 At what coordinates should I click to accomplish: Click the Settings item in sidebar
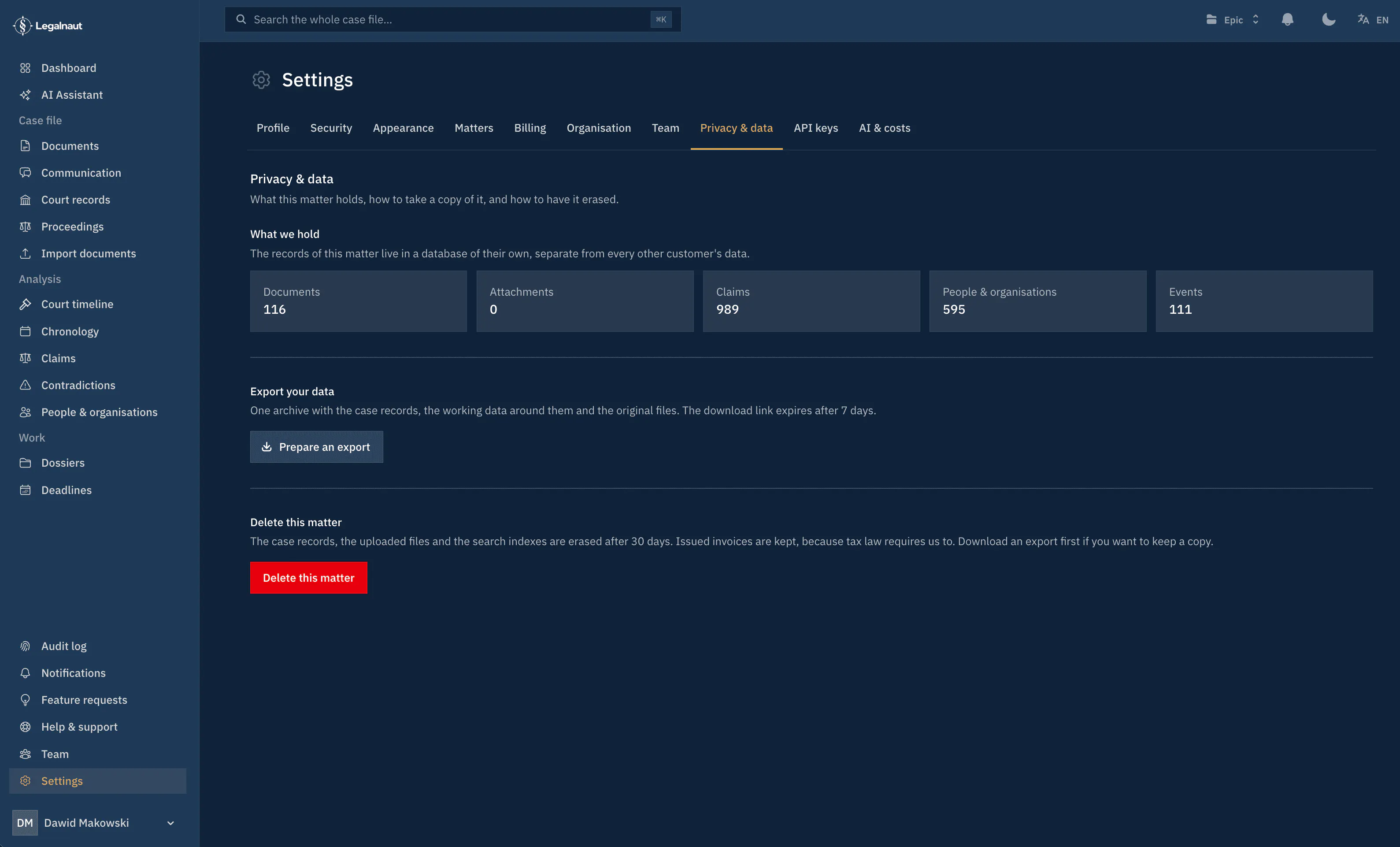point(98,781)
